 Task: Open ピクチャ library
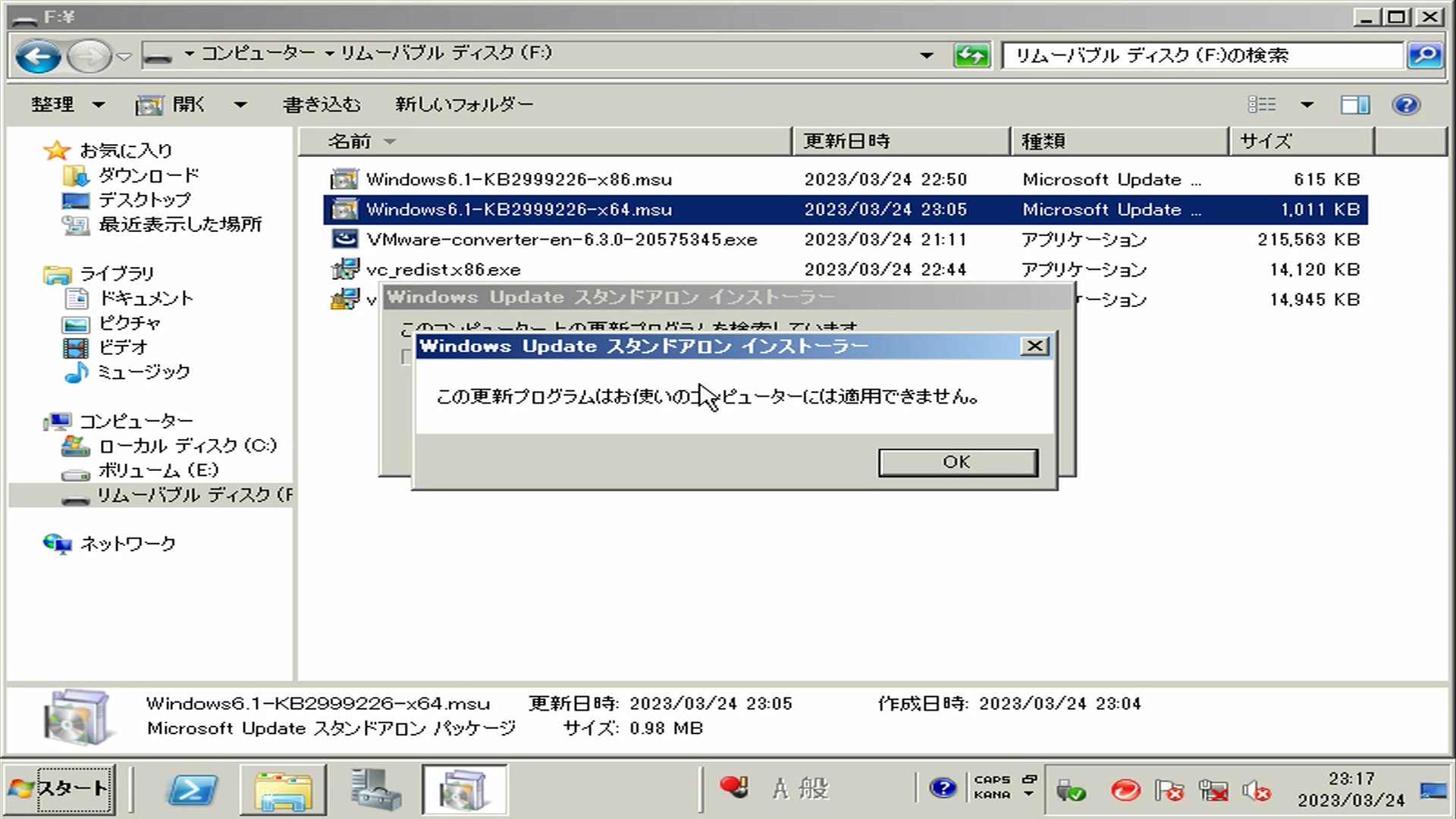point(129,322)
